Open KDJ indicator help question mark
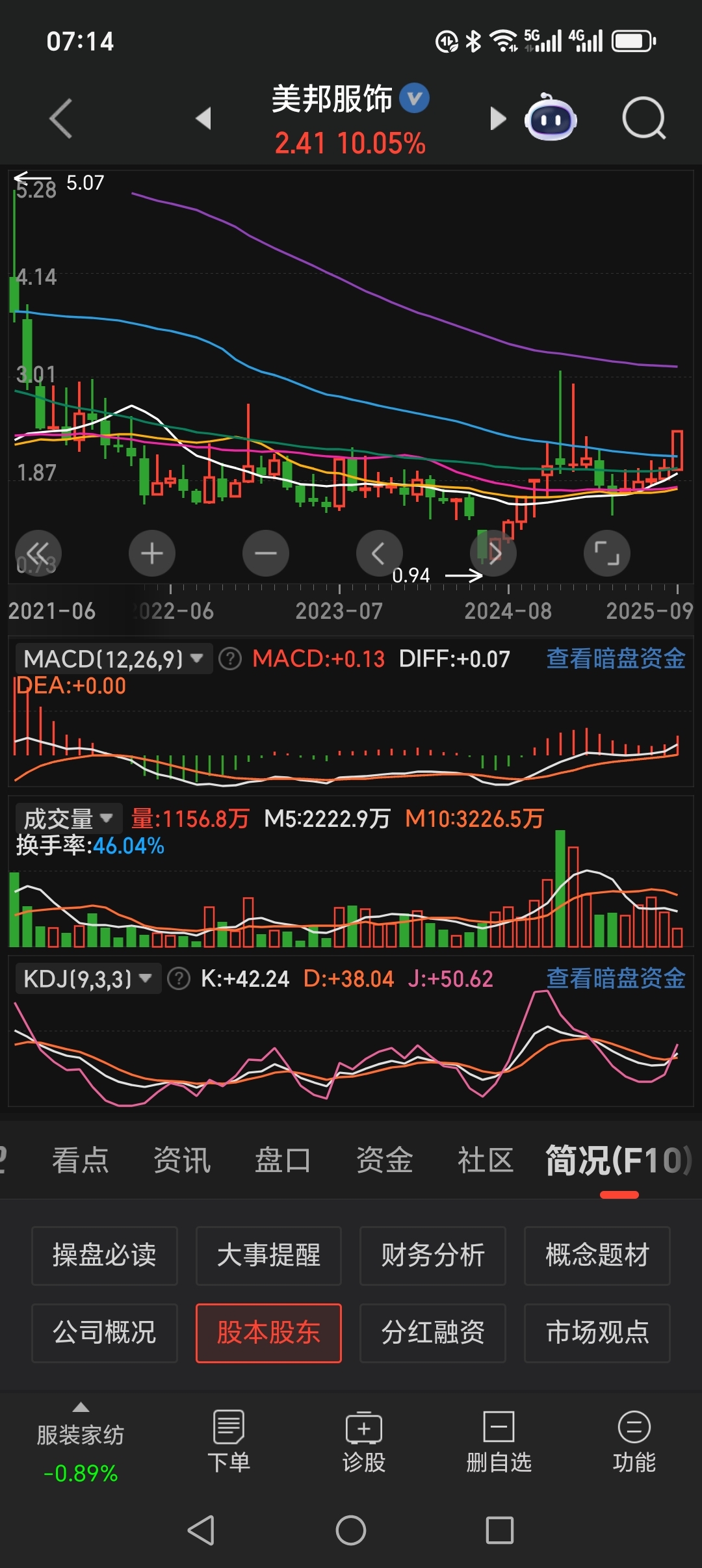Screen dimensions: 702x1568 pyautogui.click(x=179, y=978)
